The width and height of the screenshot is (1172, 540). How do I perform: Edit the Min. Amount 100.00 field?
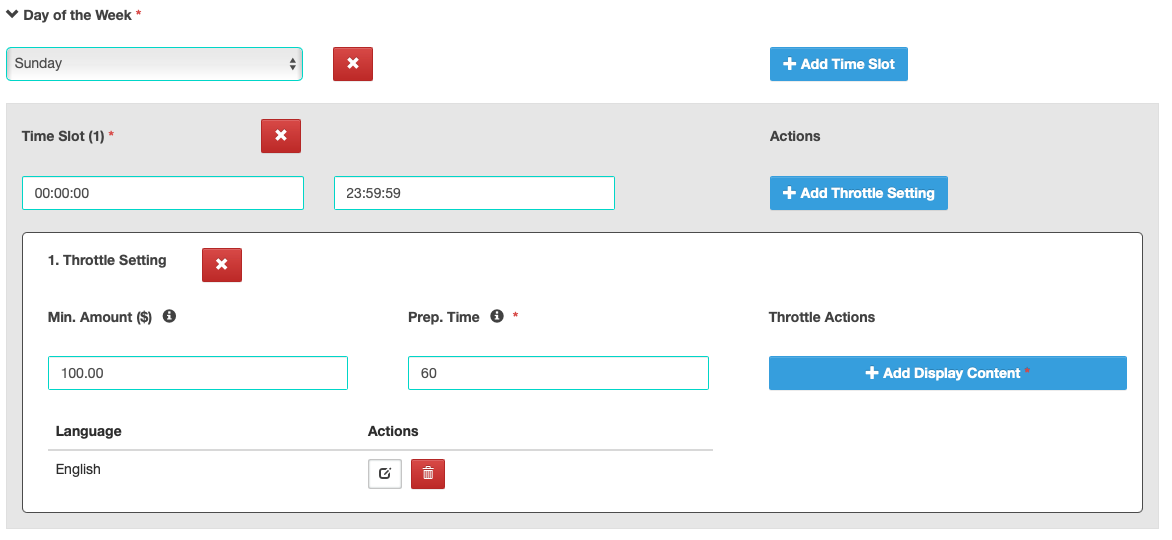tap(198, 373)
